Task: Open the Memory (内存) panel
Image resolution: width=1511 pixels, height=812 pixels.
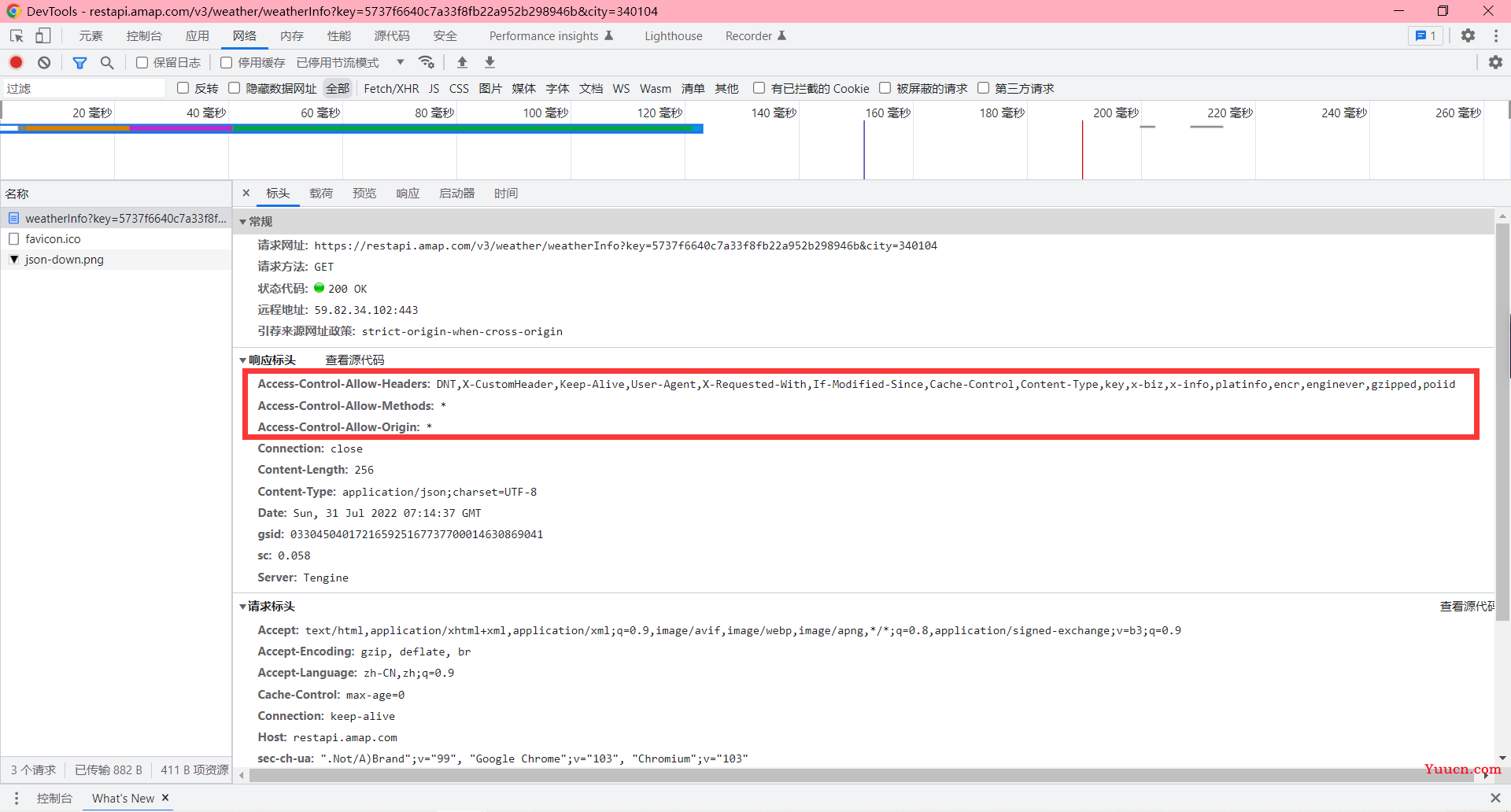Action: point(291,36)
